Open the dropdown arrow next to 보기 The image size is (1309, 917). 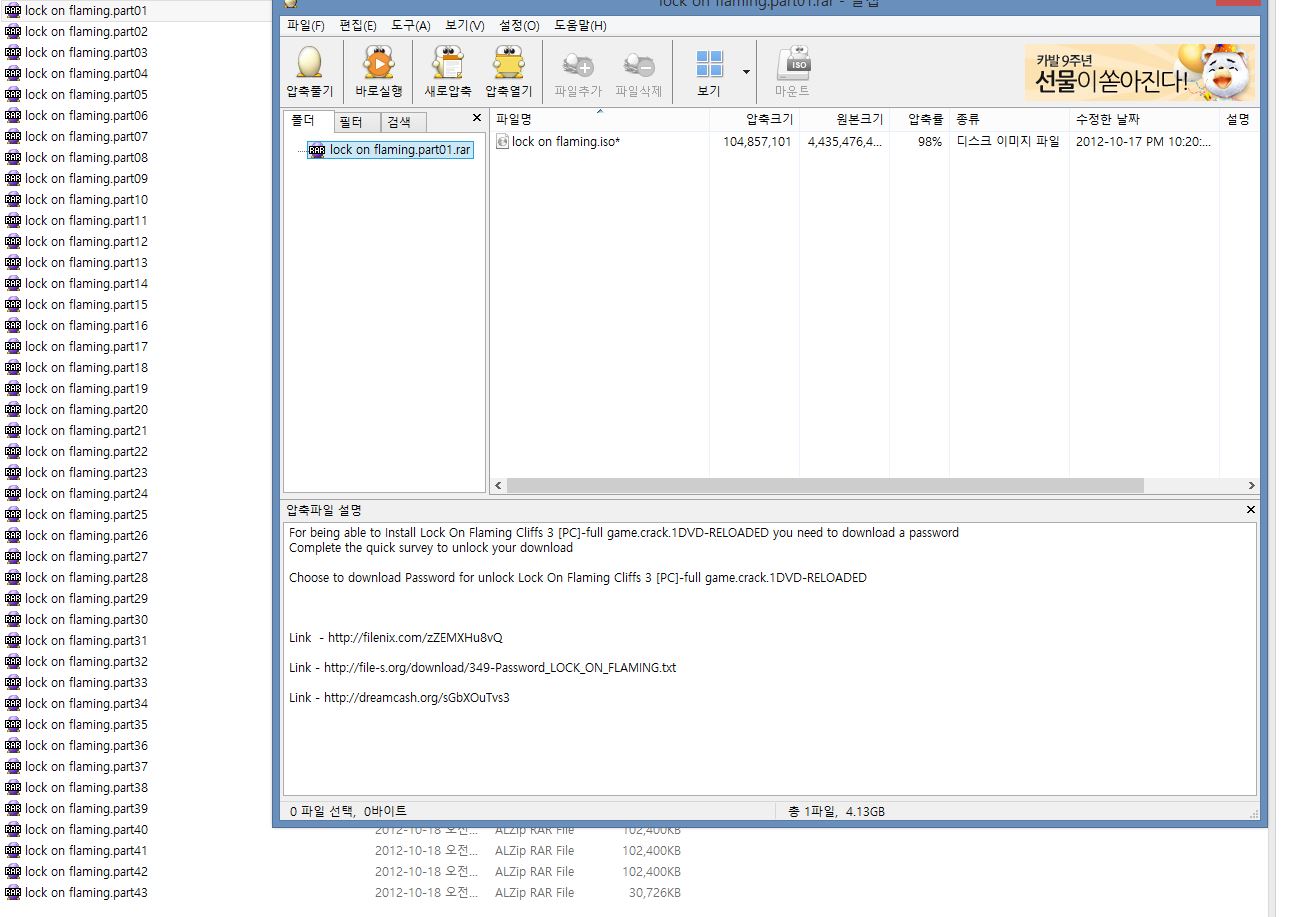click(x=746, y=72)
